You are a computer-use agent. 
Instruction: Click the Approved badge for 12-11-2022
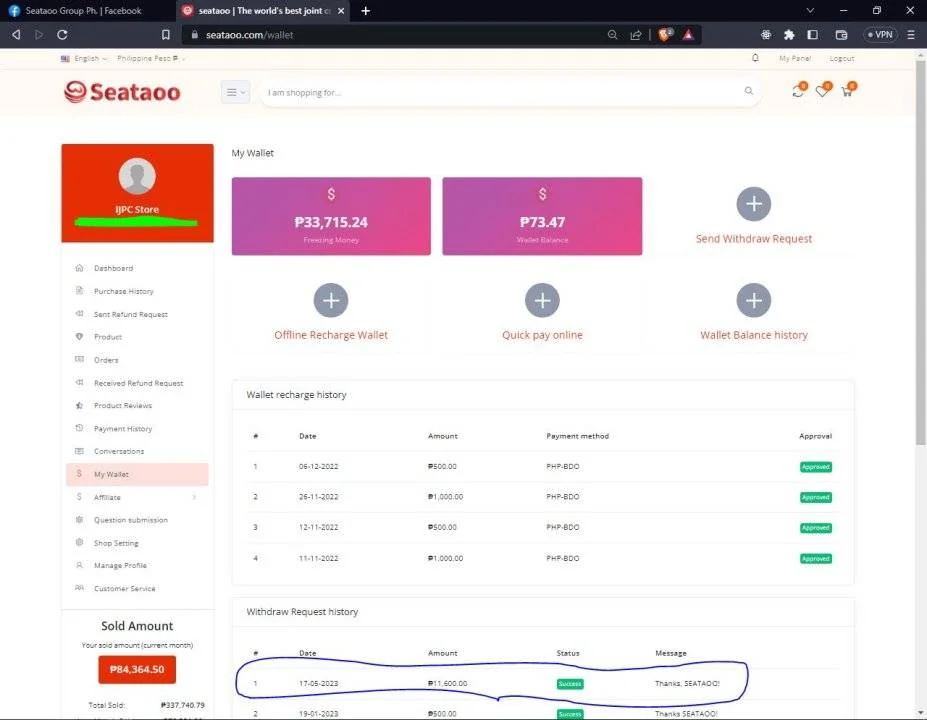816,528
